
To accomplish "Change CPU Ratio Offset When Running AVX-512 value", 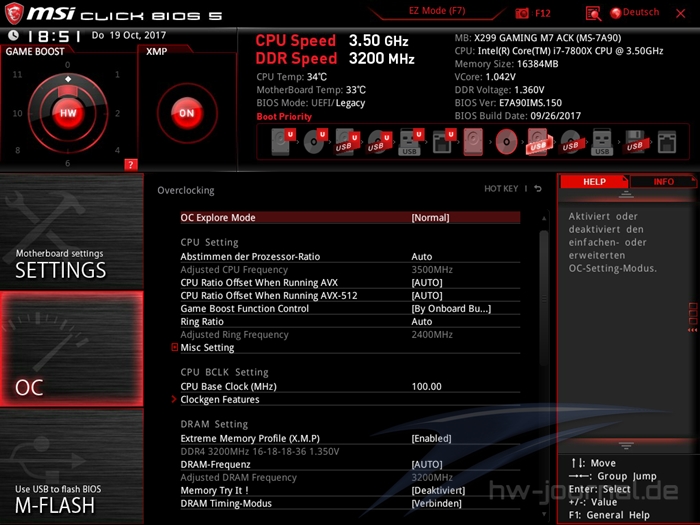I will point(427,296).
